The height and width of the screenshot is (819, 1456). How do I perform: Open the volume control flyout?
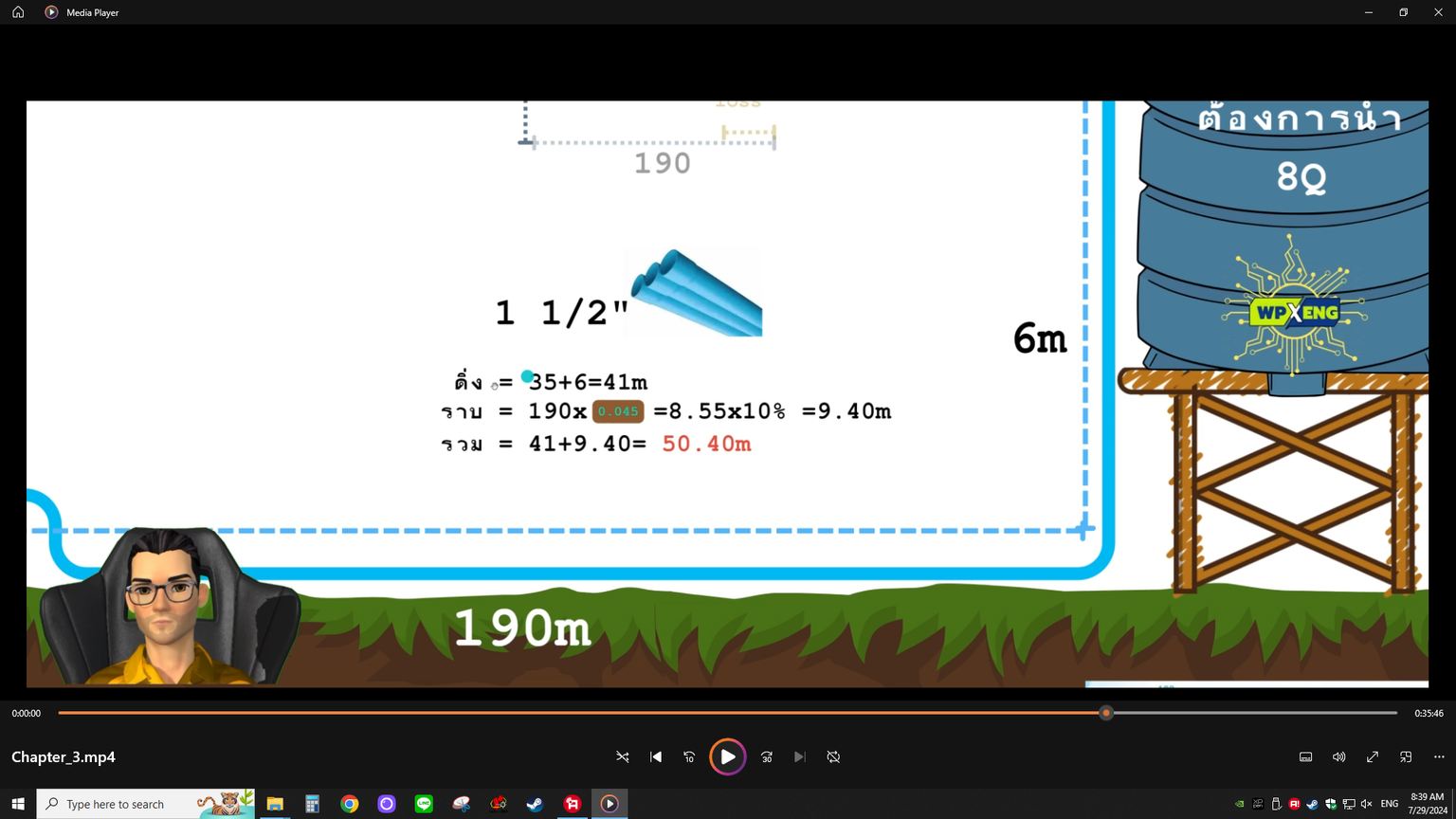click(1338, 757)
